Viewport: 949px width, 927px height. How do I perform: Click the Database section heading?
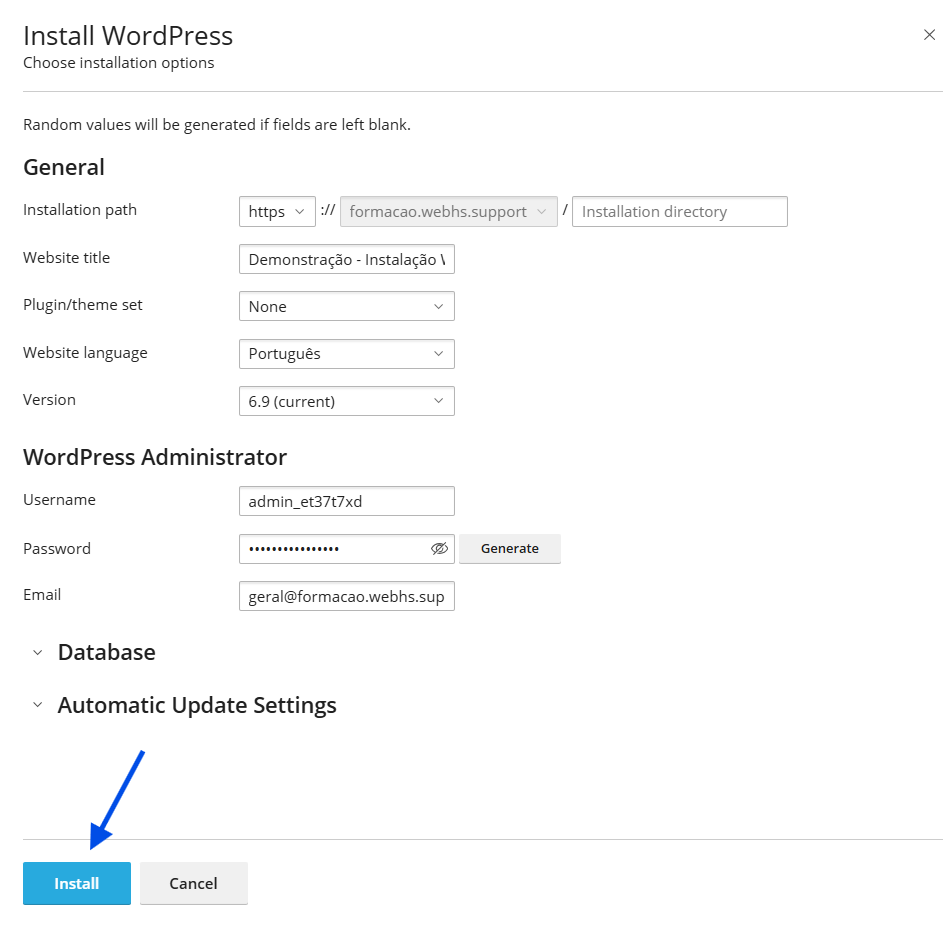pyautogui.click(x=107, y=652)
